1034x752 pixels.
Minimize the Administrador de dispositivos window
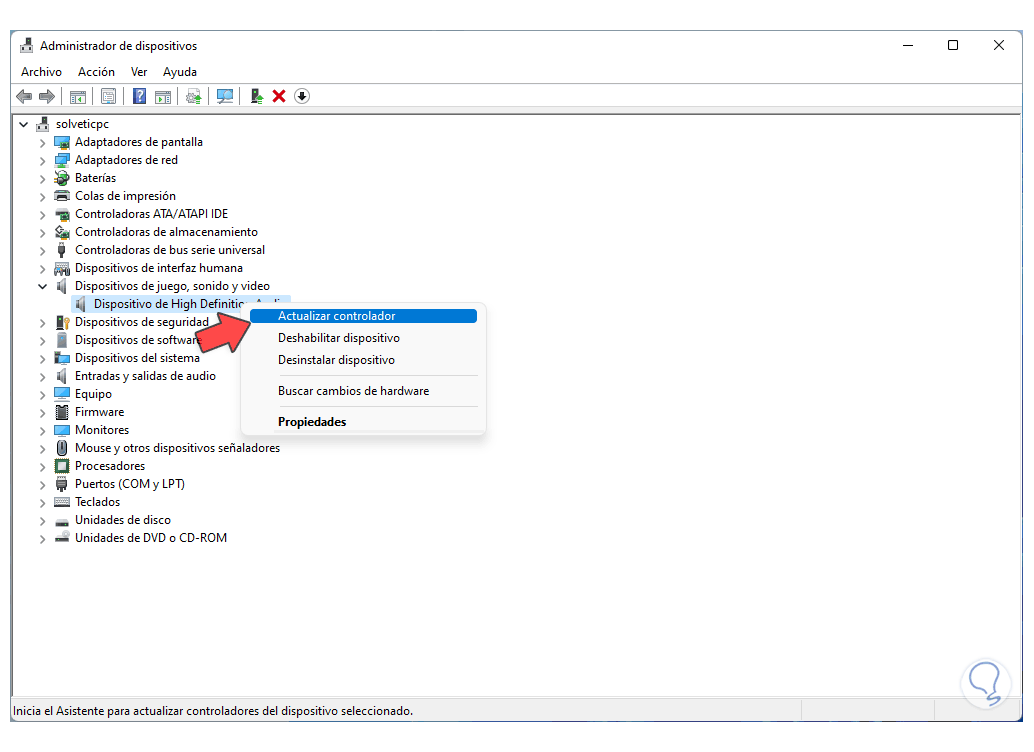coord(908,45)
